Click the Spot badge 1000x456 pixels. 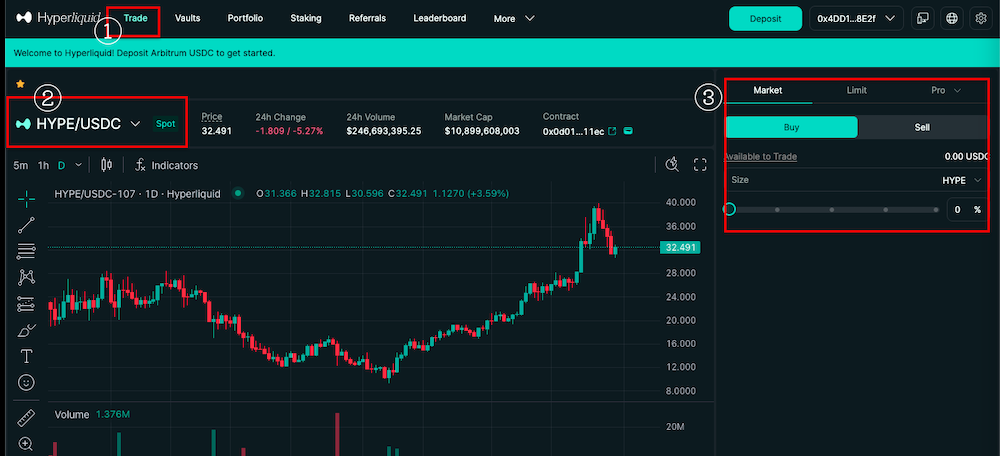tap(165, 124)
